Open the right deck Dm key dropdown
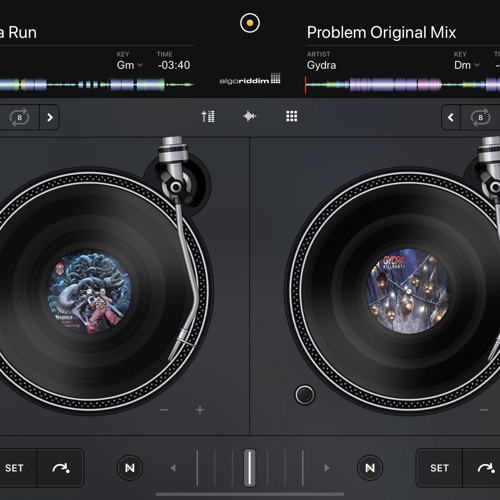500x500 pixels. [467, 65]
